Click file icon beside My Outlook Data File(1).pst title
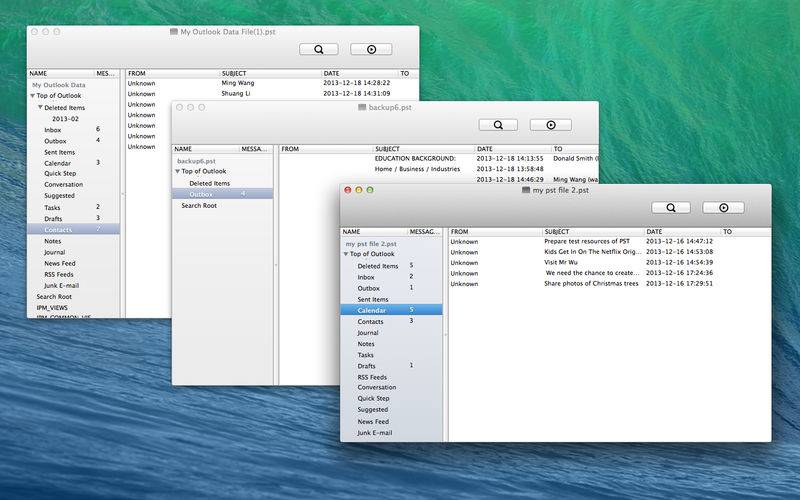This screenshot has width=800, height=500. coord(174,32)
